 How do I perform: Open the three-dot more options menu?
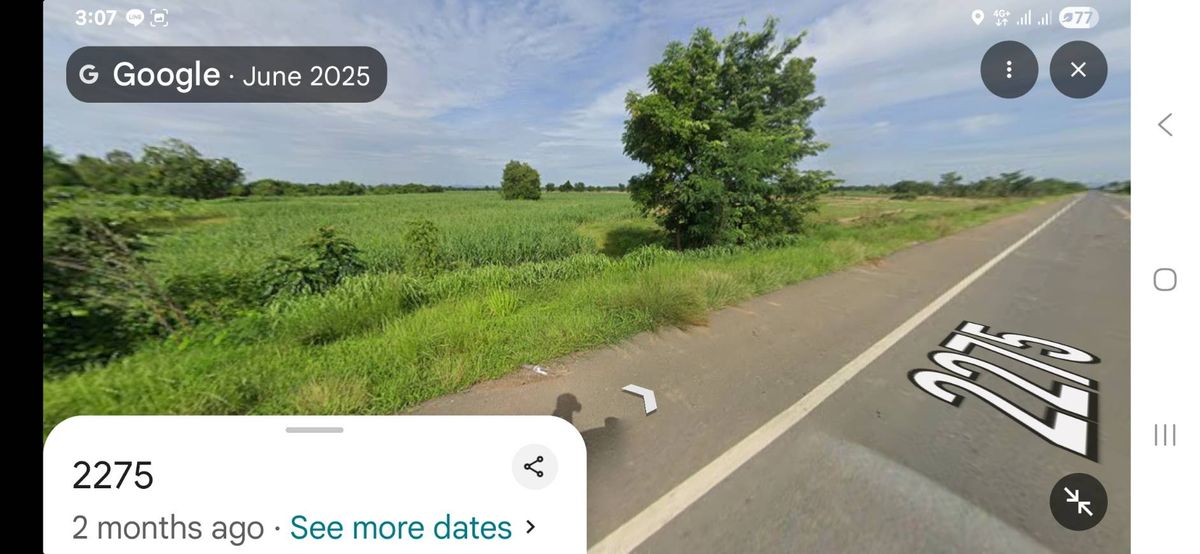click(x=1009, y=69)
